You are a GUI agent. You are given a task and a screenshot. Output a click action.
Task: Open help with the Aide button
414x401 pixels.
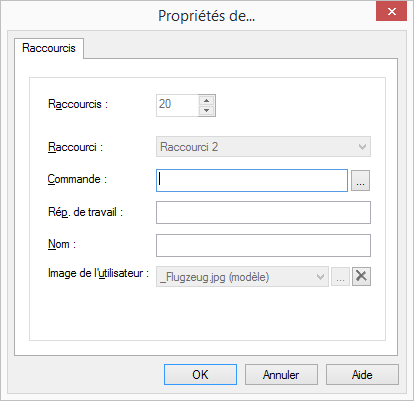pos(362,374)
